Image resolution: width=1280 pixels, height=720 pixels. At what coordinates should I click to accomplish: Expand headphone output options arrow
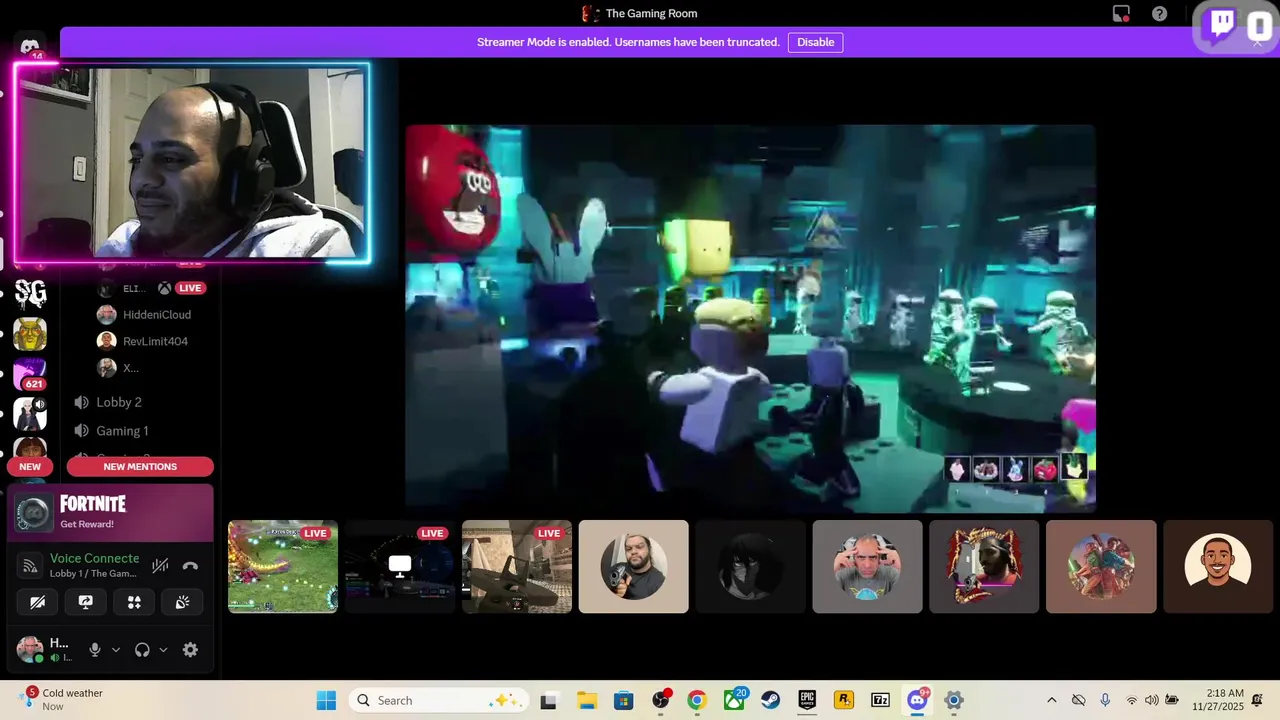[x=163, y=650]
